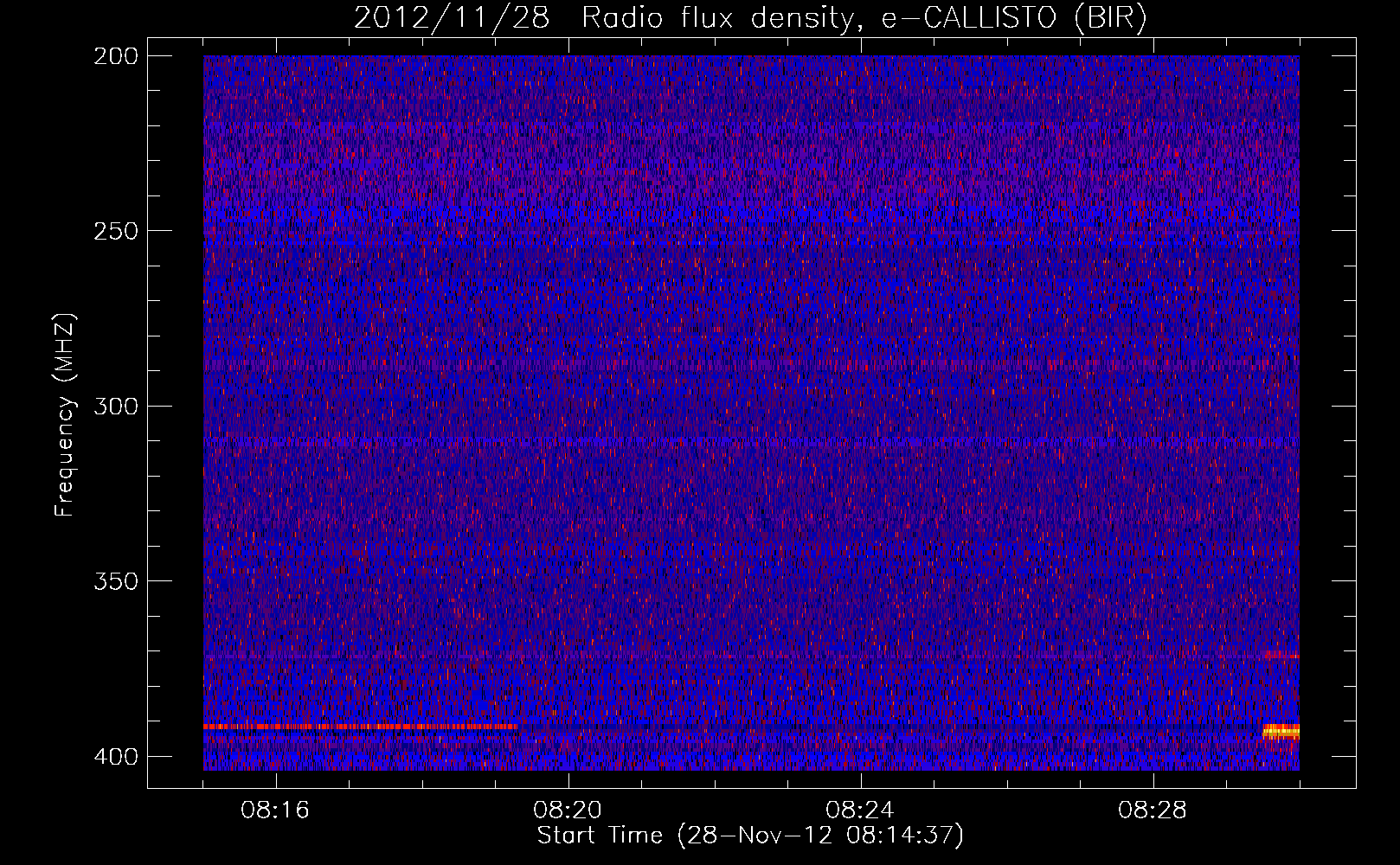Click the red horizontal emission line near 392 MHz
Image resolution: width=1400 pixels, height=865 pixels.
point(360,727)
